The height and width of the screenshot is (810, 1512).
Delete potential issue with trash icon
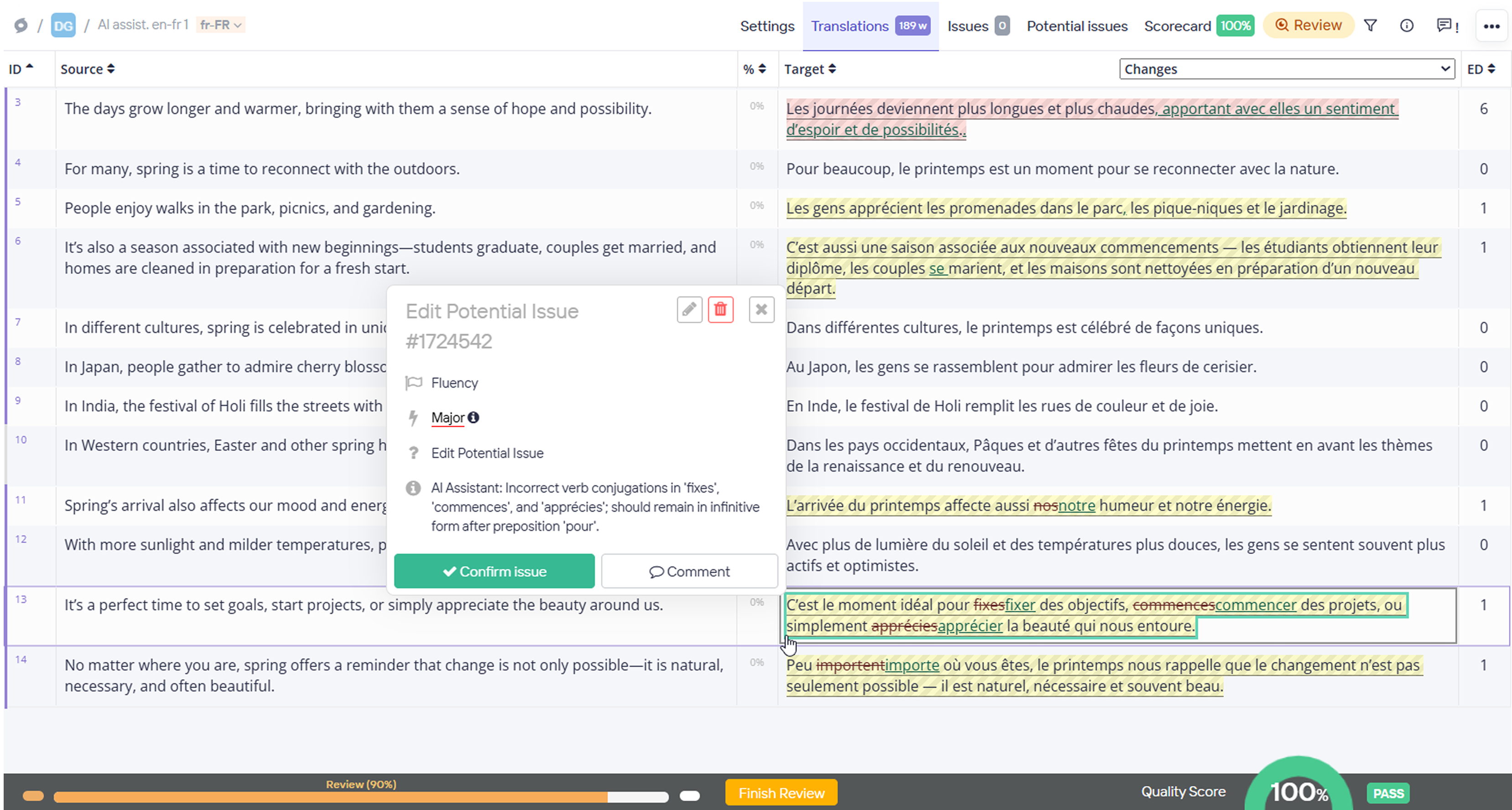coord(720,309)
